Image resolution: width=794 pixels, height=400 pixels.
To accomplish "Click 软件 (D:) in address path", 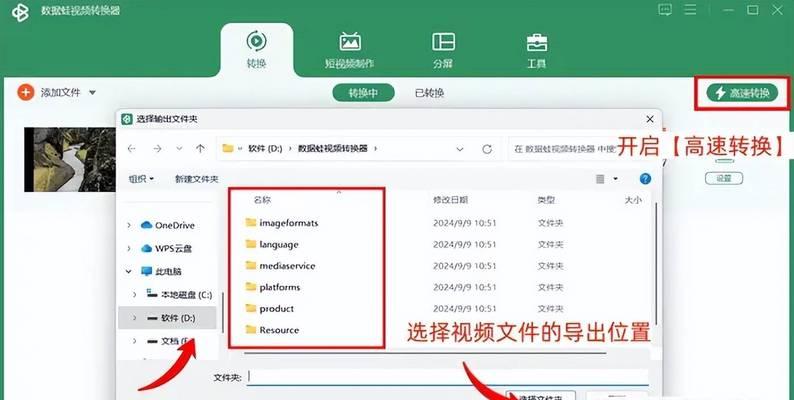I will 265,148.
